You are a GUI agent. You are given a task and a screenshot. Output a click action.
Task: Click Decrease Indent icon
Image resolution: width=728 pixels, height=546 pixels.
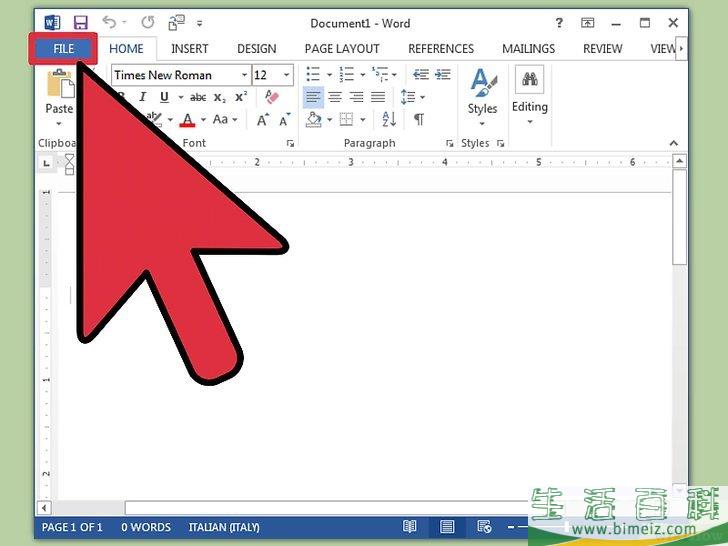[421, 74]
